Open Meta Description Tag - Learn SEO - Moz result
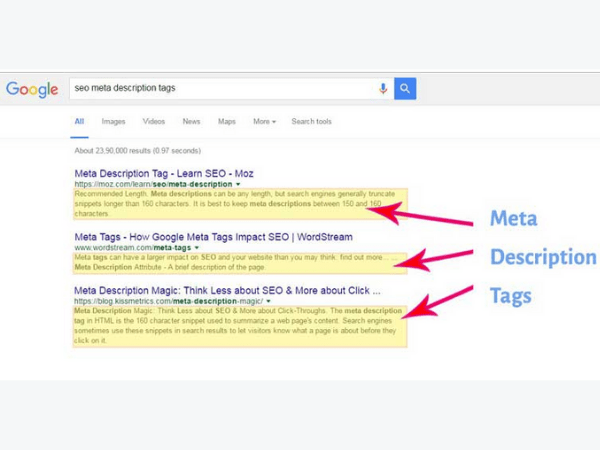The height and width of the screenshot is (450, 600). (164, 173)
